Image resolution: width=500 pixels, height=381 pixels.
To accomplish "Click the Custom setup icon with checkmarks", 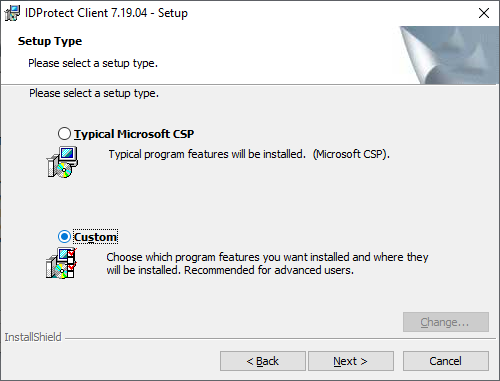I will coord(62,263).
